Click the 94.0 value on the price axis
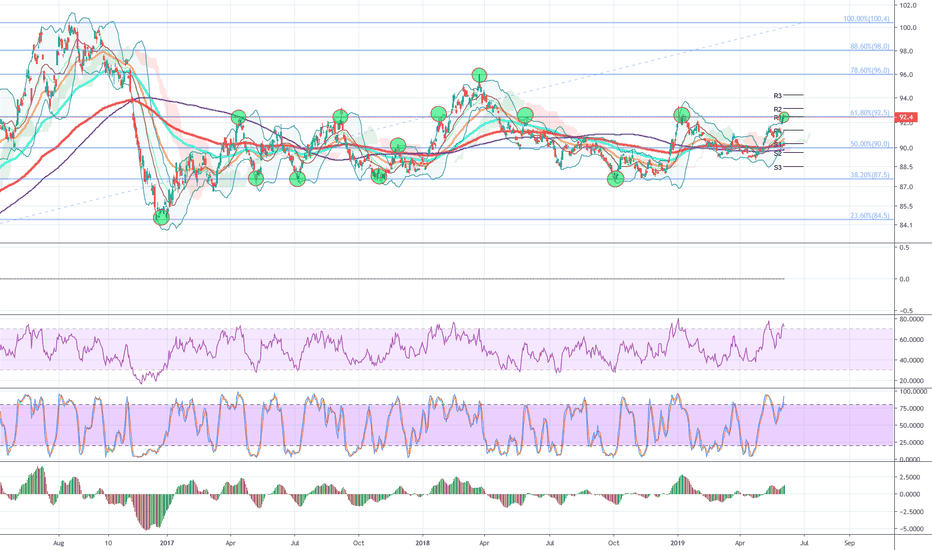Screen dimensions: 932x550 click(x=906, y=99)
